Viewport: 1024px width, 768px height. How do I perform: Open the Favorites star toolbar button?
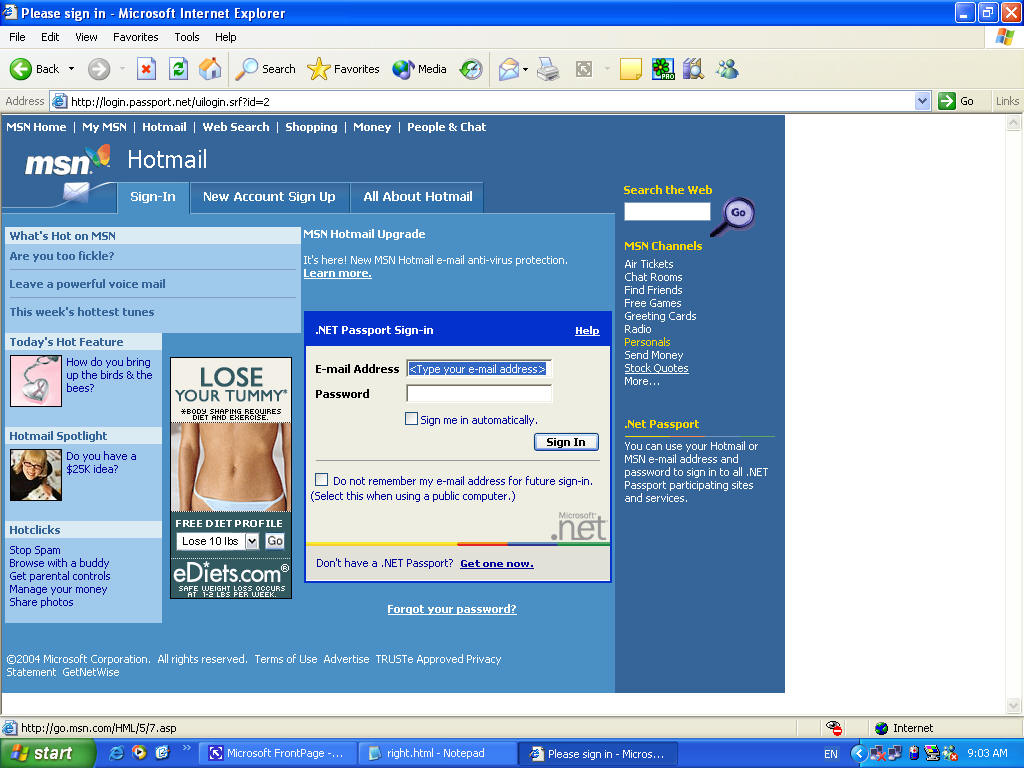pos(343,69)
